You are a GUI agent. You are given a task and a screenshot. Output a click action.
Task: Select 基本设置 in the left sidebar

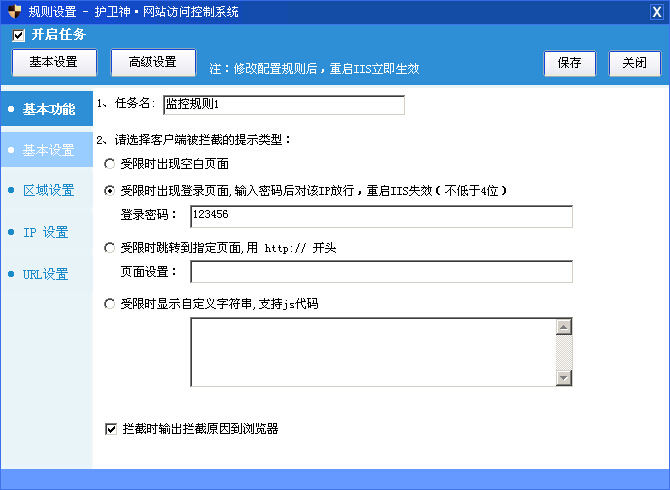click(47, 150)
